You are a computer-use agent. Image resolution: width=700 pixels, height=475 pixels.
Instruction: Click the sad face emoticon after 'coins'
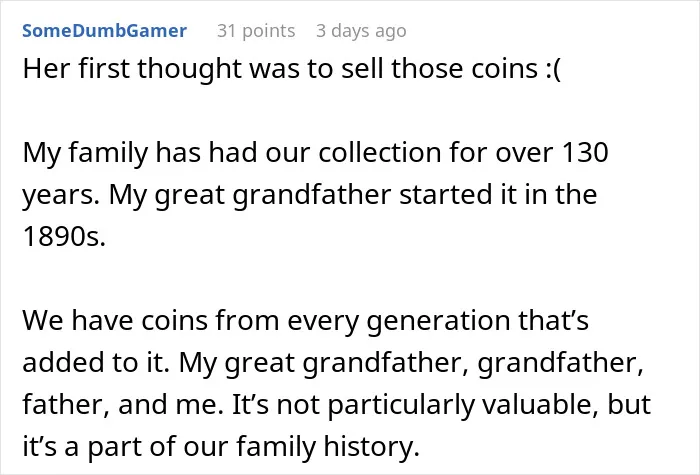pyautogui.click(x=553, y=70)
